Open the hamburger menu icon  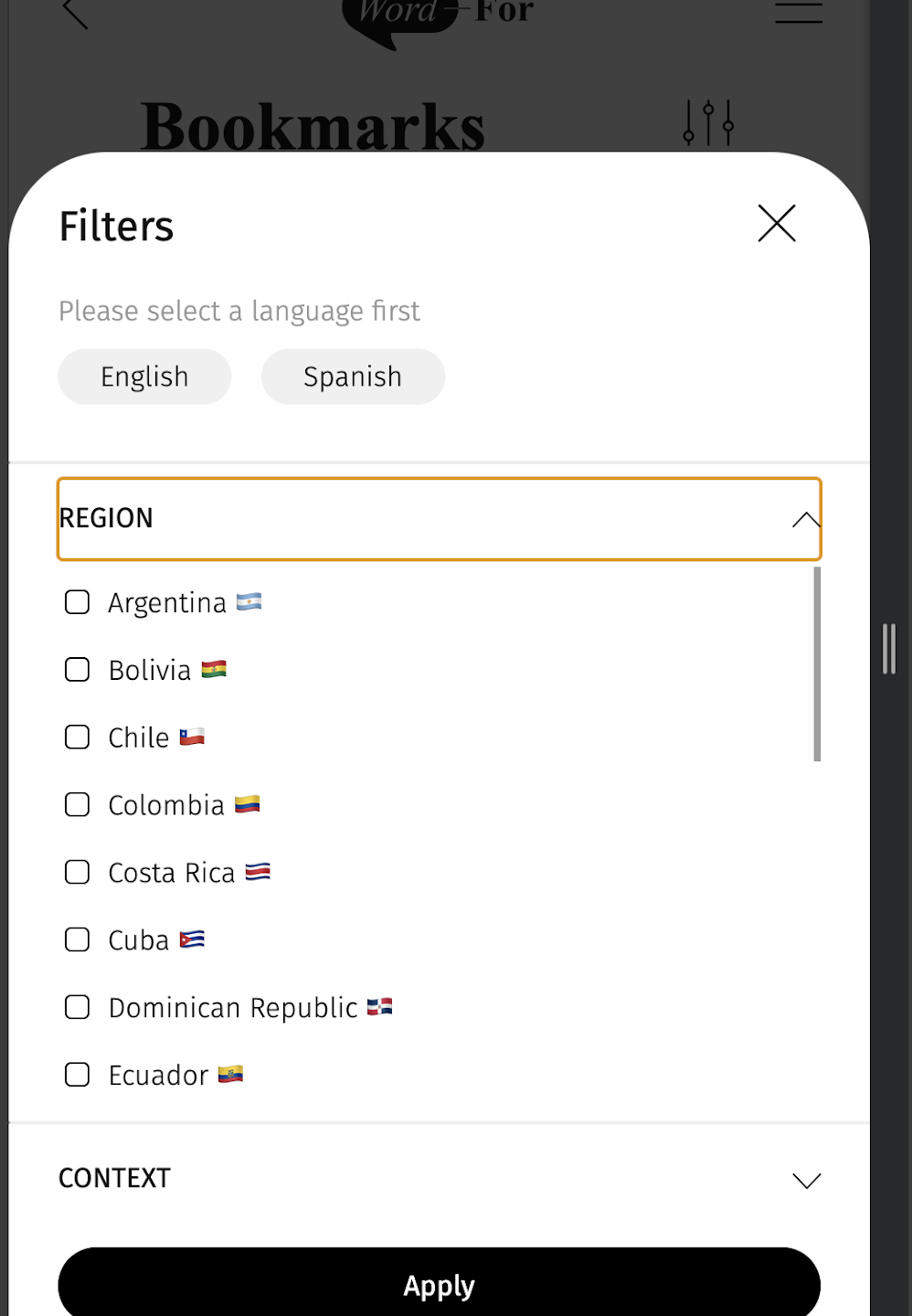tap(799, 11)
